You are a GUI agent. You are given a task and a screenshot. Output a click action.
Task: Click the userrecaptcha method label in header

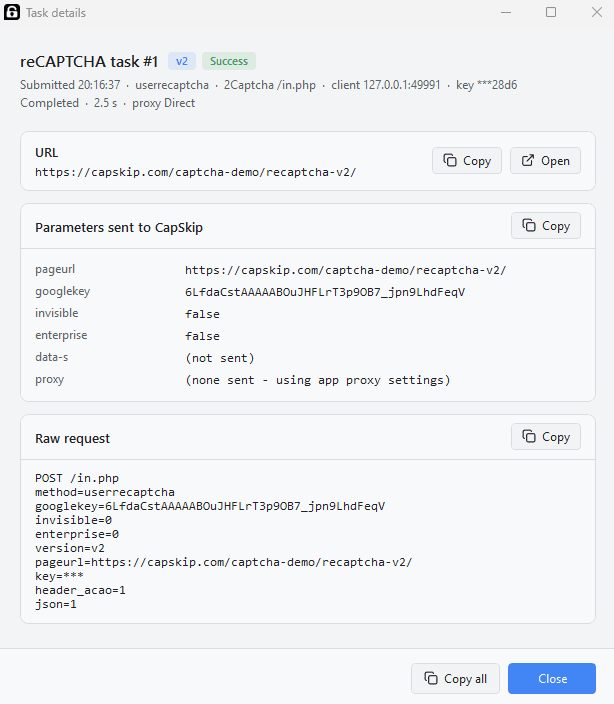coord(172,85)
